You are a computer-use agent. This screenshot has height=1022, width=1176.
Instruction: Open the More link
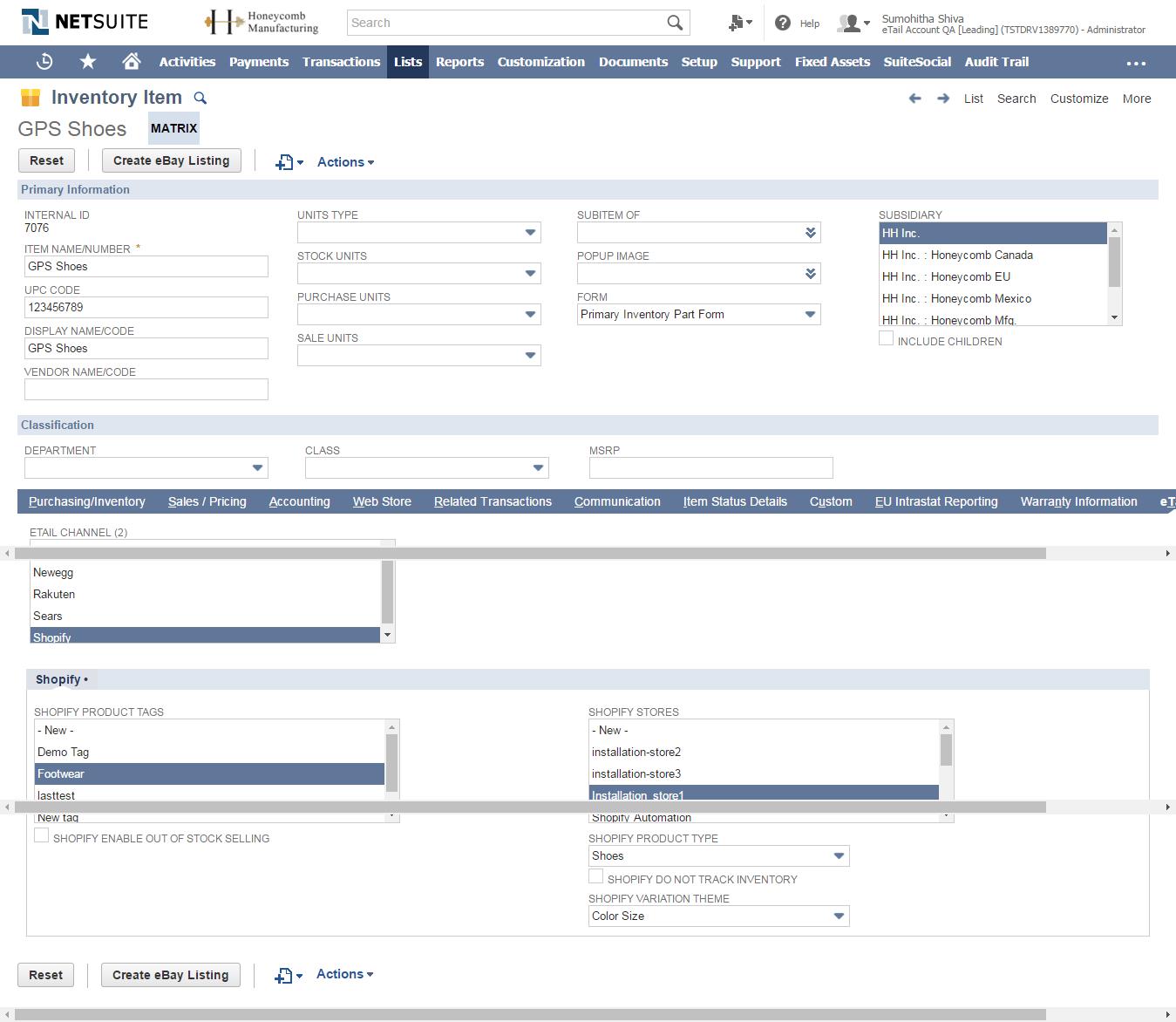click(1137, 99)
